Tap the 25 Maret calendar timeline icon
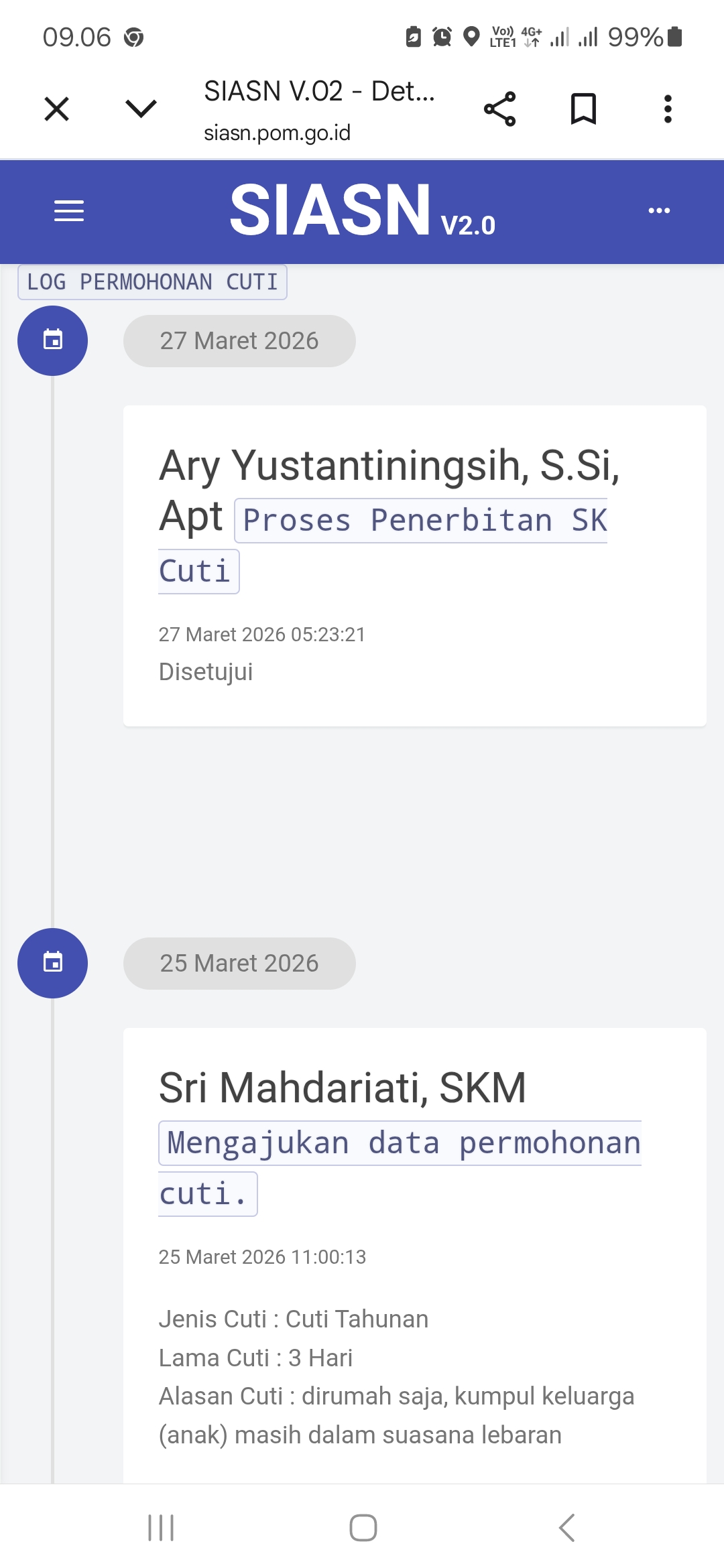Image resolution: width=724 pixels, height=1568 pixels. click(52, 963)
